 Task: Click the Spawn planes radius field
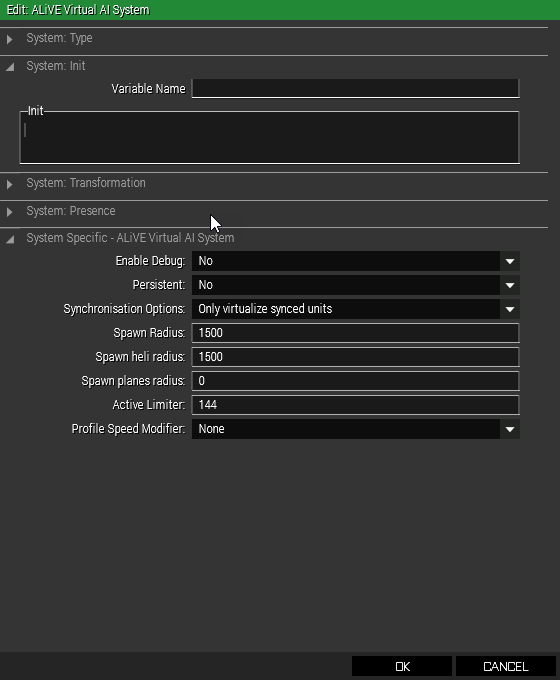point(355,381)
